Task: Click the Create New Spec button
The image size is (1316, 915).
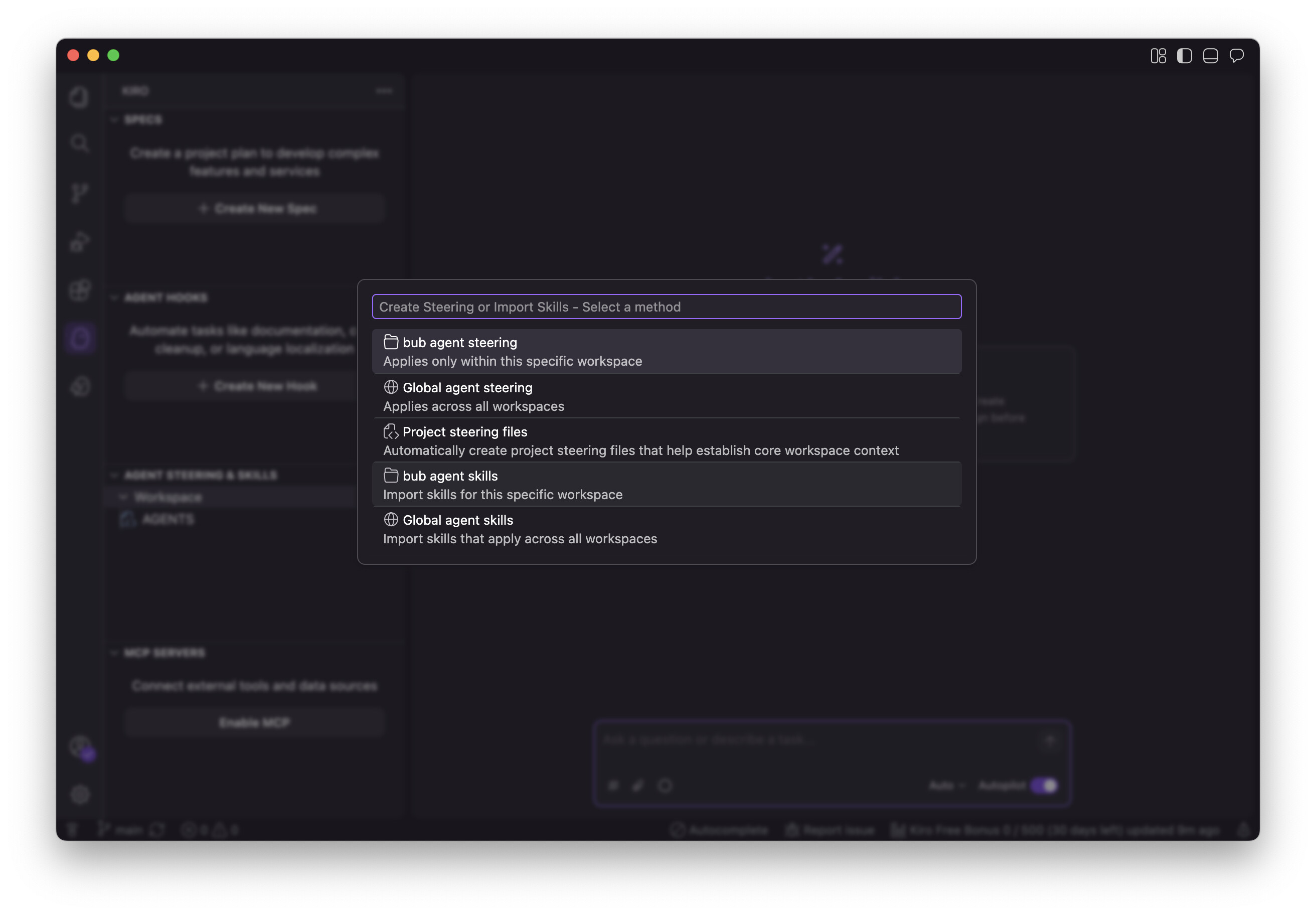Action: tap(254, 209)
